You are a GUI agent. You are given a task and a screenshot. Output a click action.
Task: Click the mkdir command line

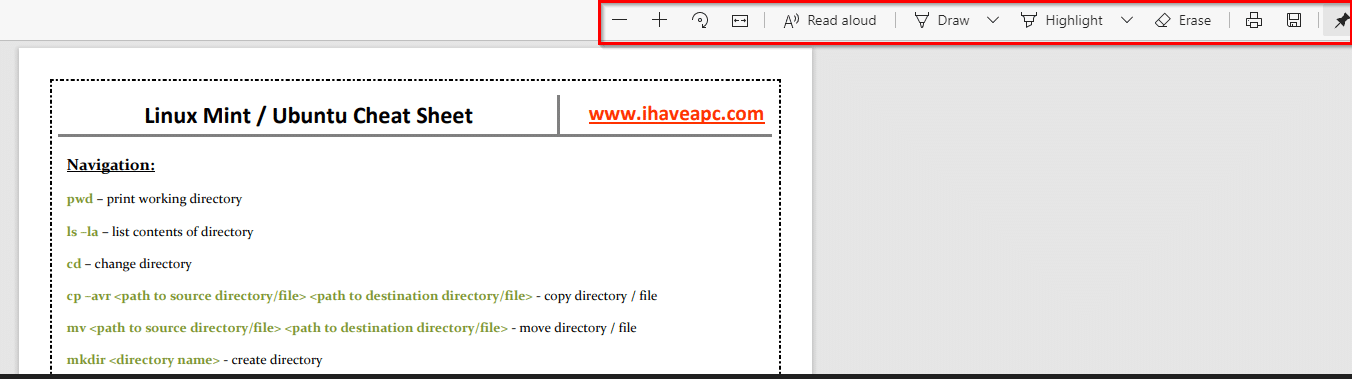point(195,359)
